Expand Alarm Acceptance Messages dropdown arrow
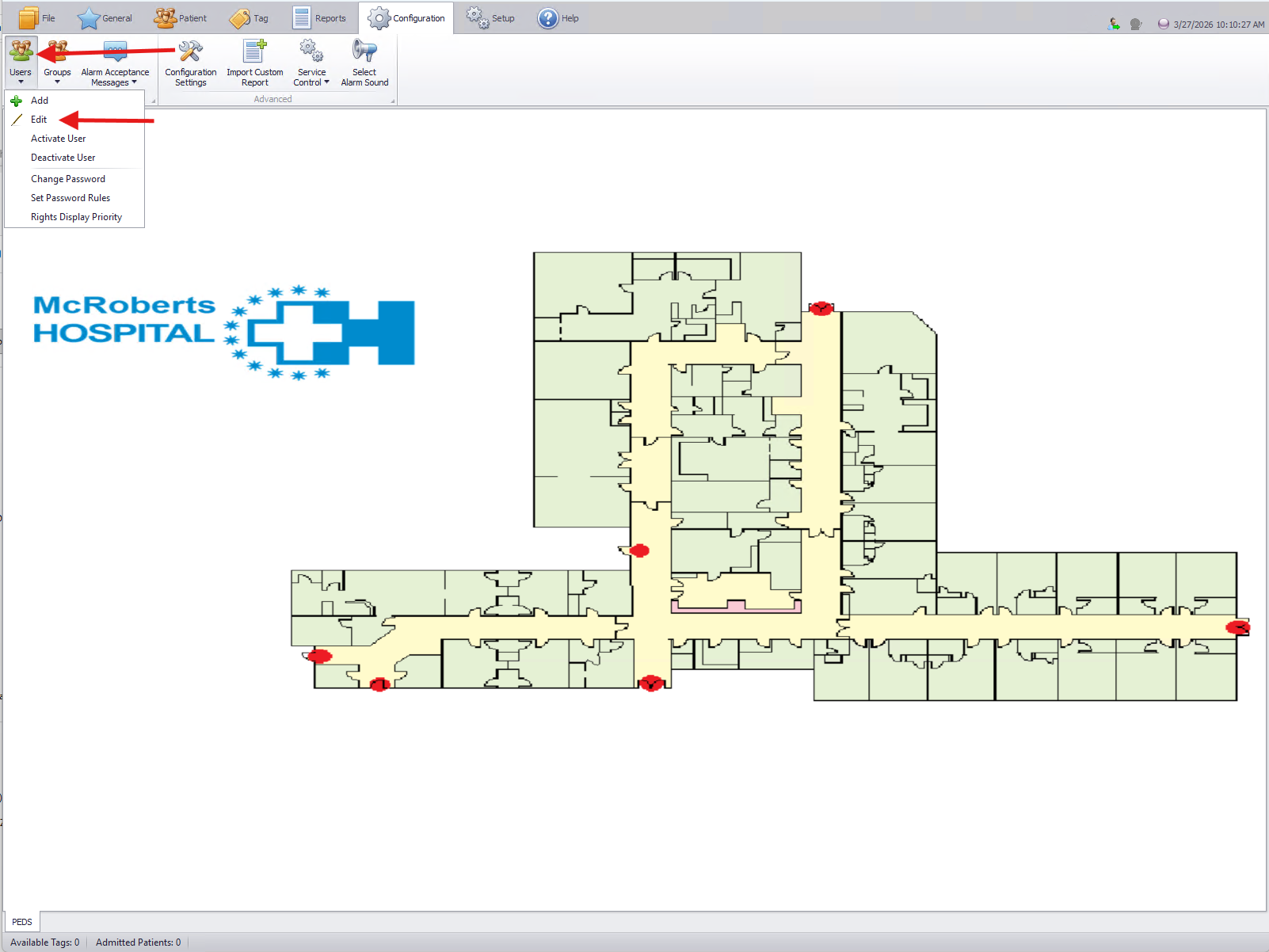1269x952 pixels. point(134,82)
